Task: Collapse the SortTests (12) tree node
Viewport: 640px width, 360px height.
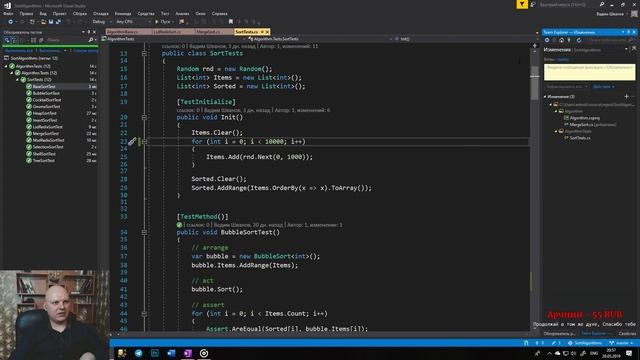Action: (18, 80)
